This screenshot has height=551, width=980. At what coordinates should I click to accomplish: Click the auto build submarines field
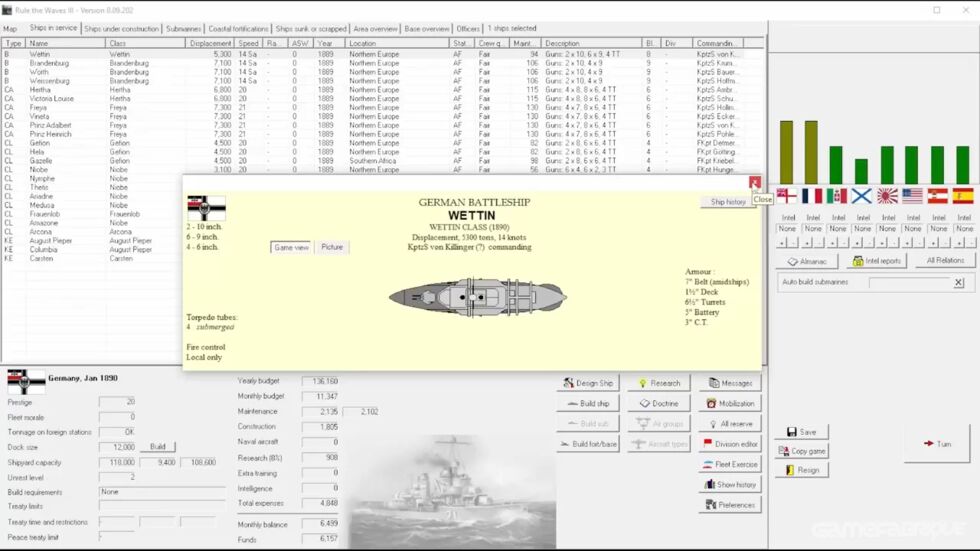pyautogui.click(x=910, y=282)
